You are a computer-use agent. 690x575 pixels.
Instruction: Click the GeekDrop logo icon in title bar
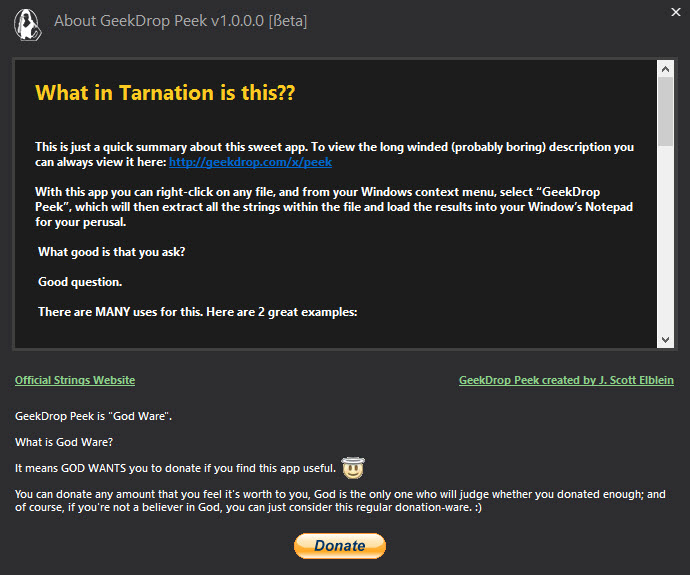[27, 25]
